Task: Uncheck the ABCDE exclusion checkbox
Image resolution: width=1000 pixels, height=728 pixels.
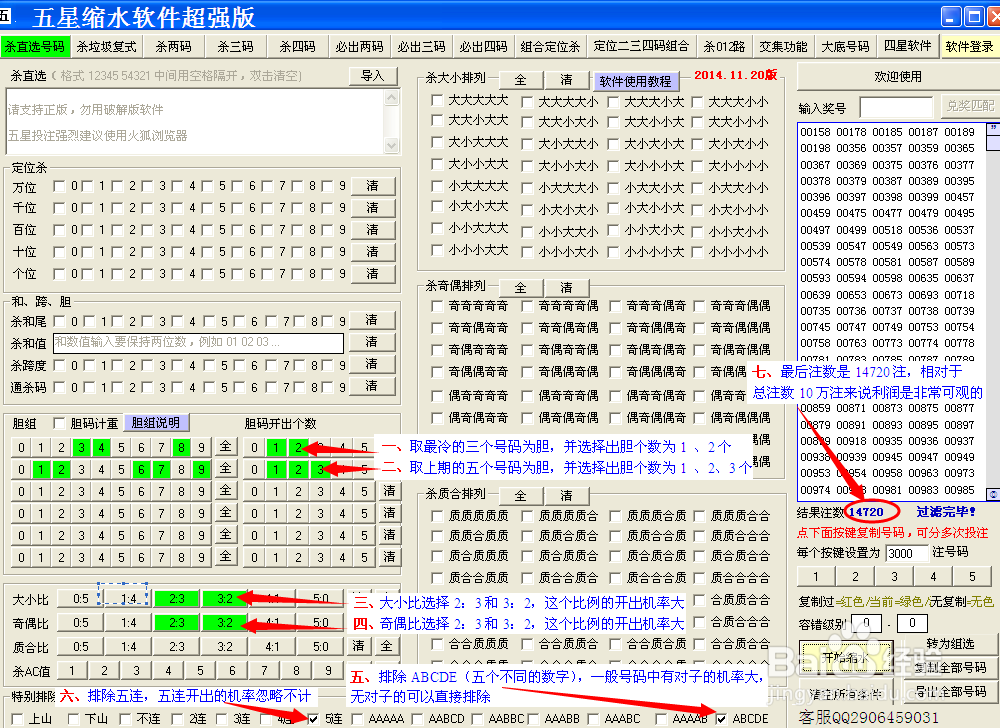Action: pyautogui.click(x=721, y=720)
